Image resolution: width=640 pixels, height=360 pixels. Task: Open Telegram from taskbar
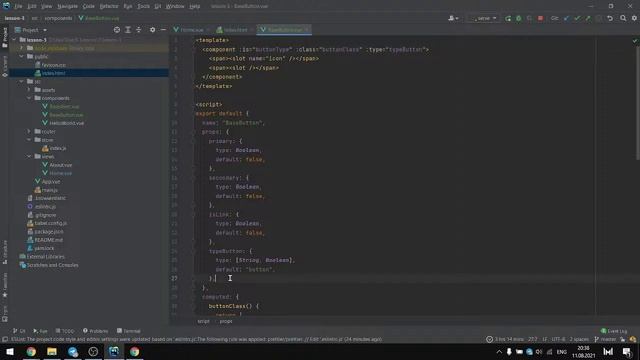pyautogui.click(x=73, y=351)
